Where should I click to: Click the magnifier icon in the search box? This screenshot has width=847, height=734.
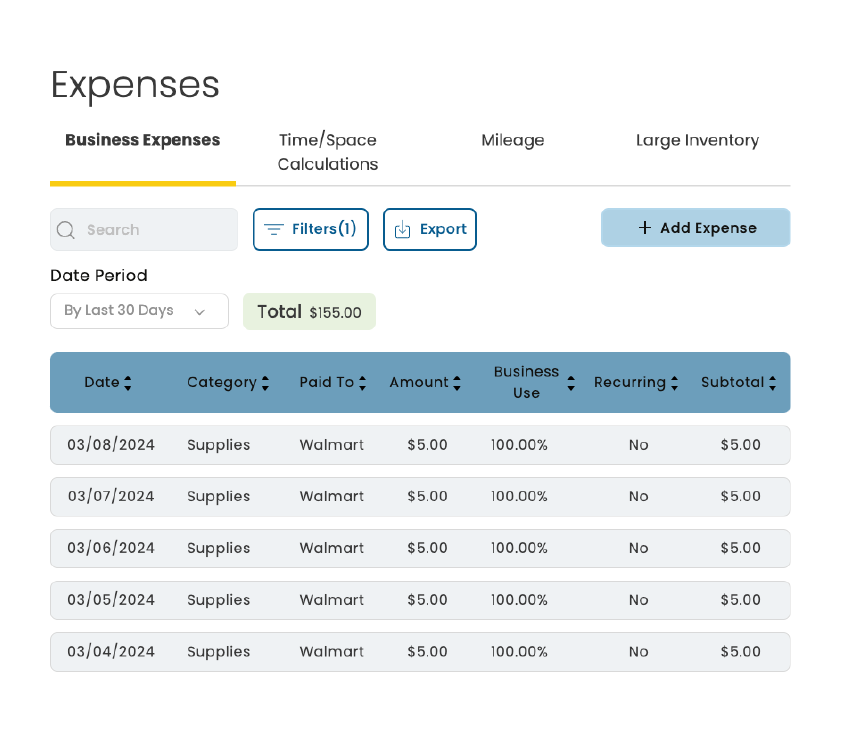pos(66,230)
